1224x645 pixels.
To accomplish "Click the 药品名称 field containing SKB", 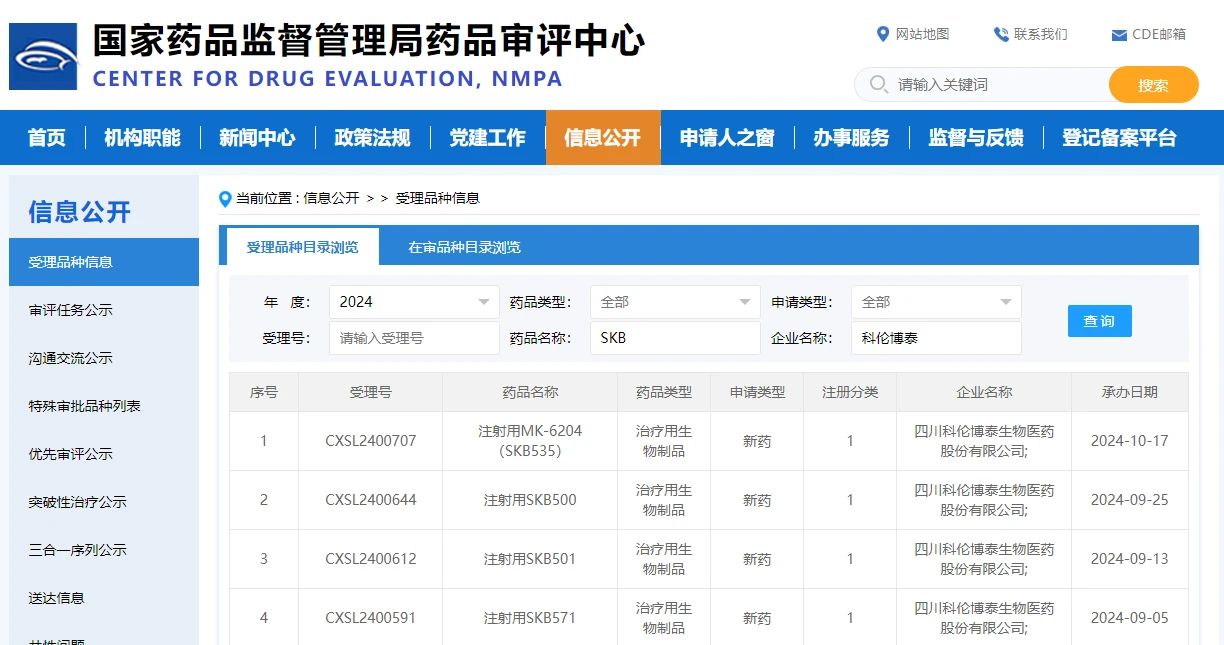I will [675, 338].
